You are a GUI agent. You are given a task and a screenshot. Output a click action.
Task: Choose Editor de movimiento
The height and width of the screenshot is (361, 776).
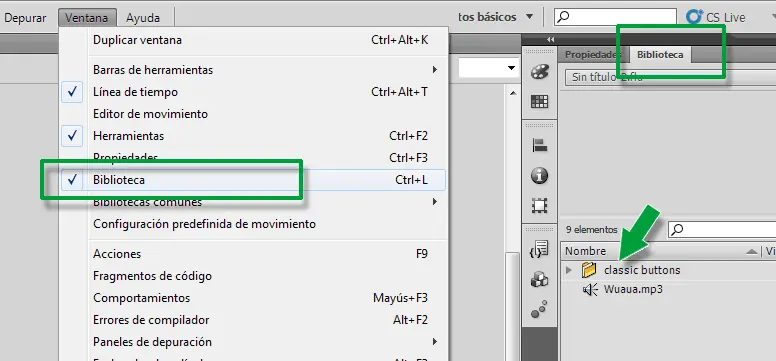pos(254,114)
